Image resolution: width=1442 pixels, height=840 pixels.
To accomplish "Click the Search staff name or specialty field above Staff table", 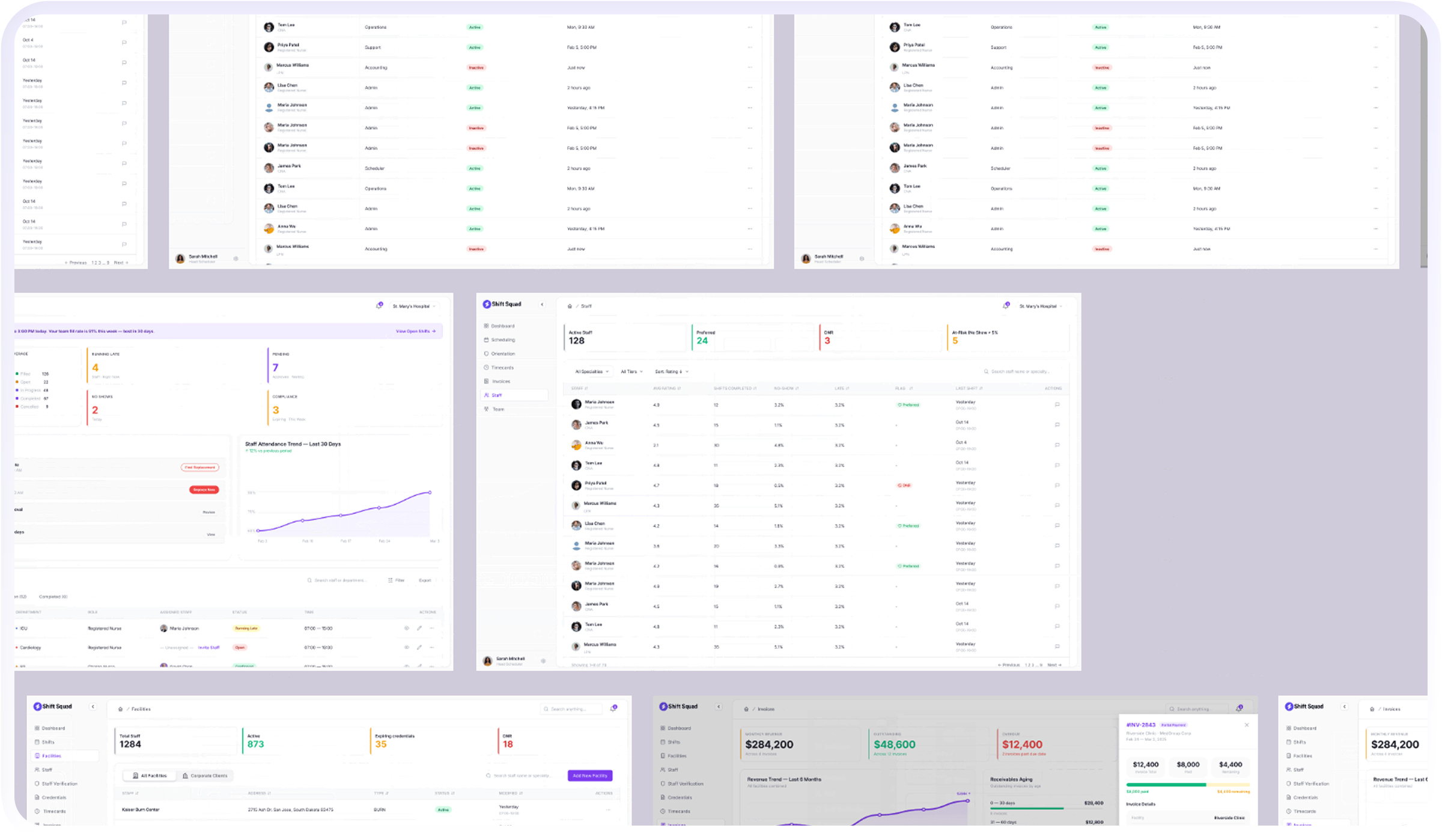I will [x=1020, y=372].
